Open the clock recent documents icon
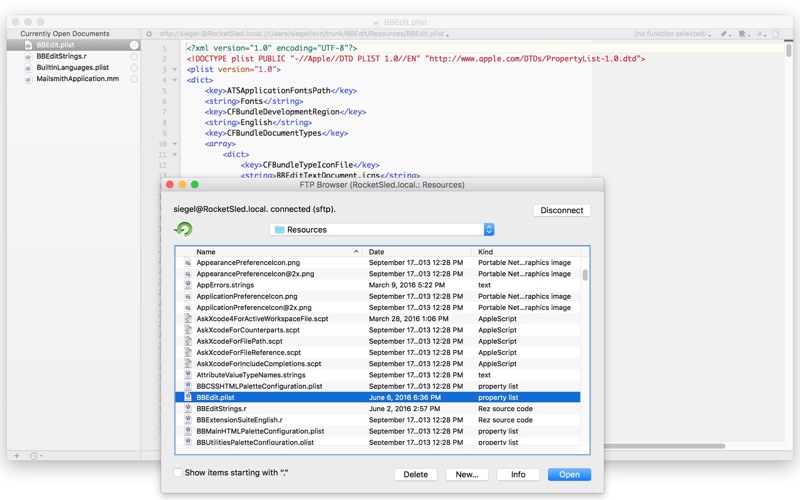800x500 pixels. tap(35, 456)
